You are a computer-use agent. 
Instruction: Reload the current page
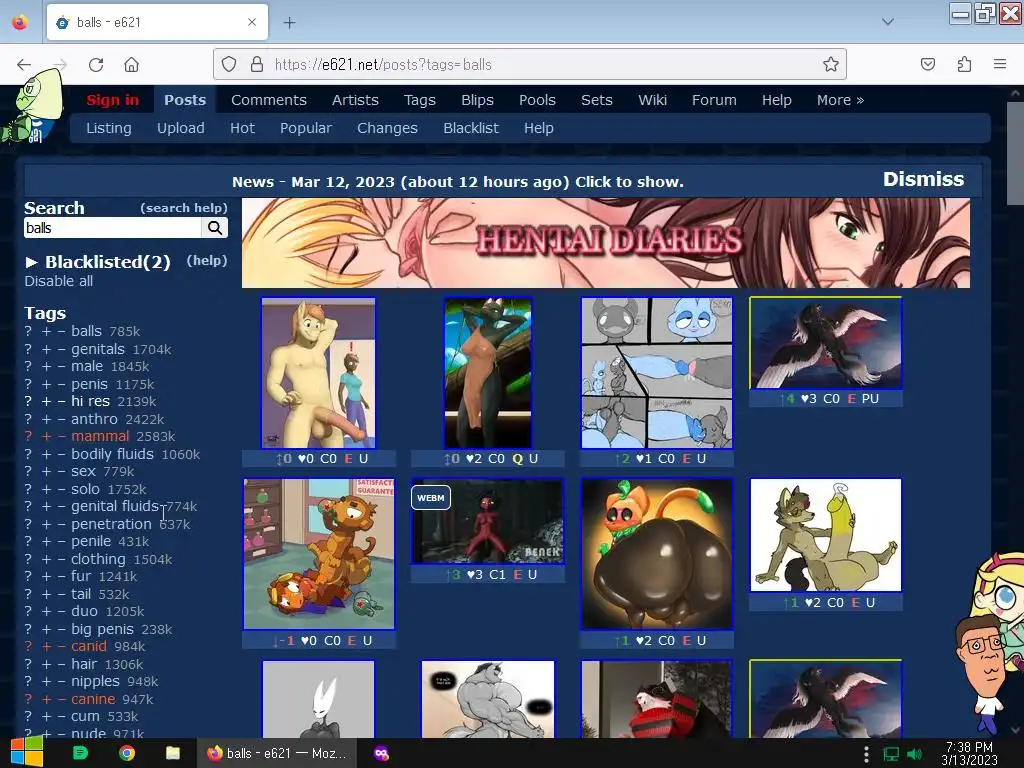click(96, 65)
